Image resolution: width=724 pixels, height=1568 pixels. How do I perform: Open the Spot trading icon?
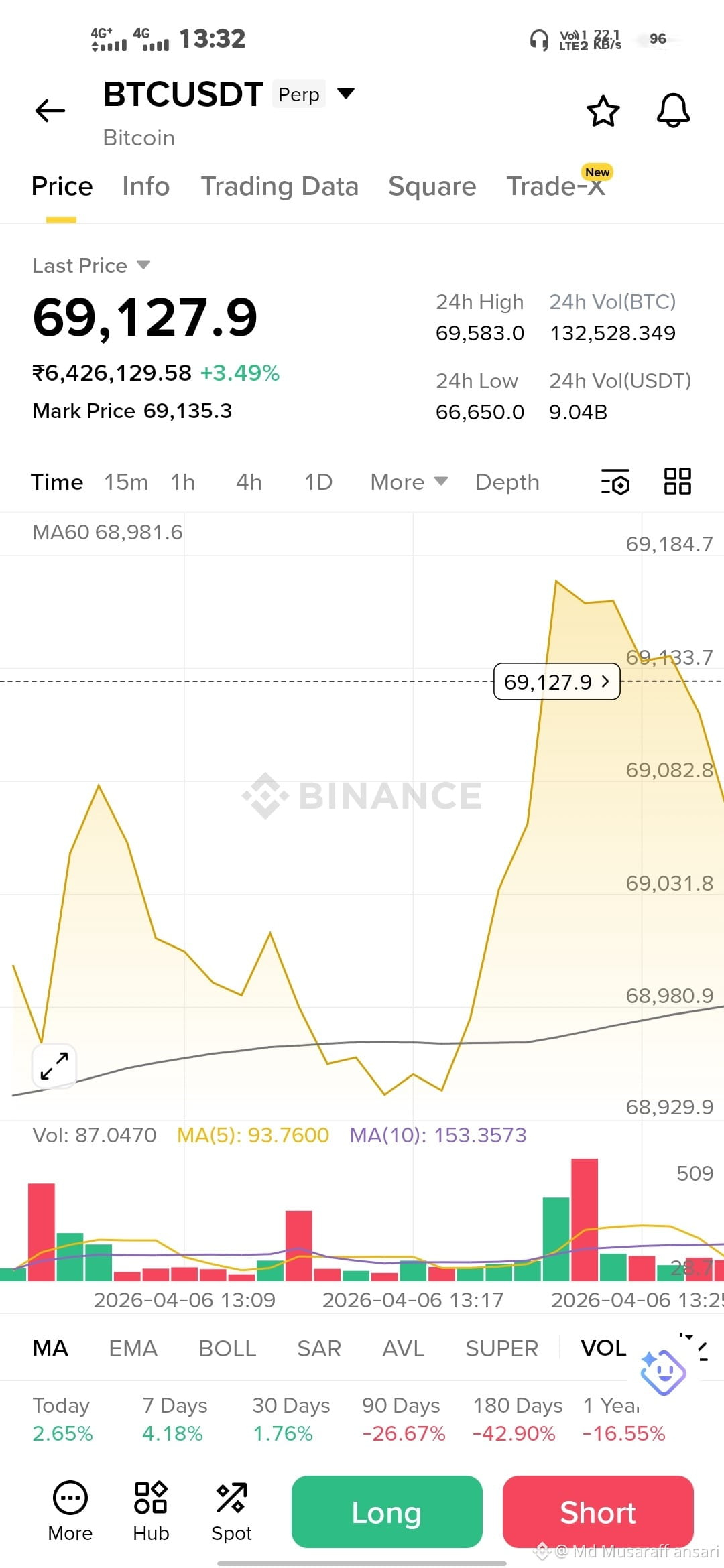pos(231,1511)
